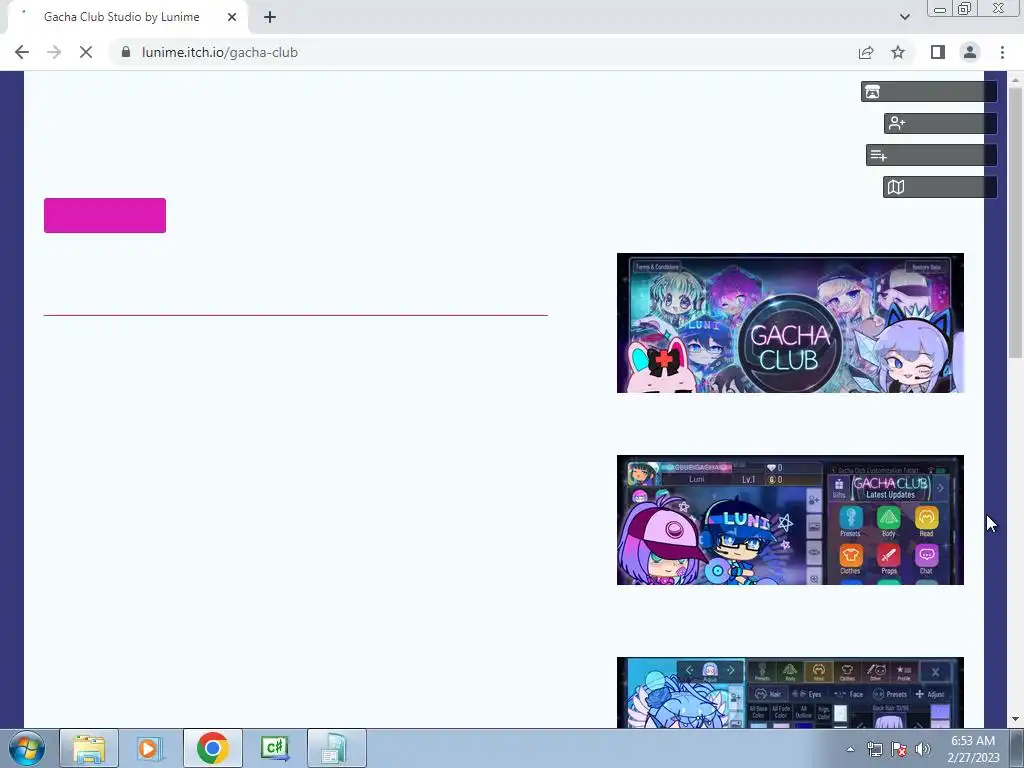Open Windows Media Player from taskbar

tap(149, 748)
